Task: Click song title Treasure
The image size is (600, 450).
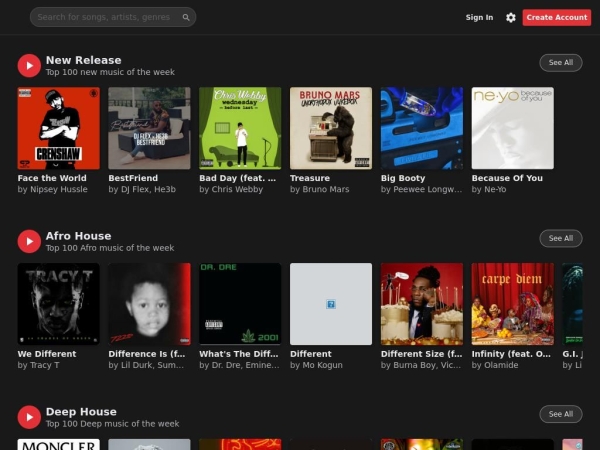Action: tap(310, 178)
